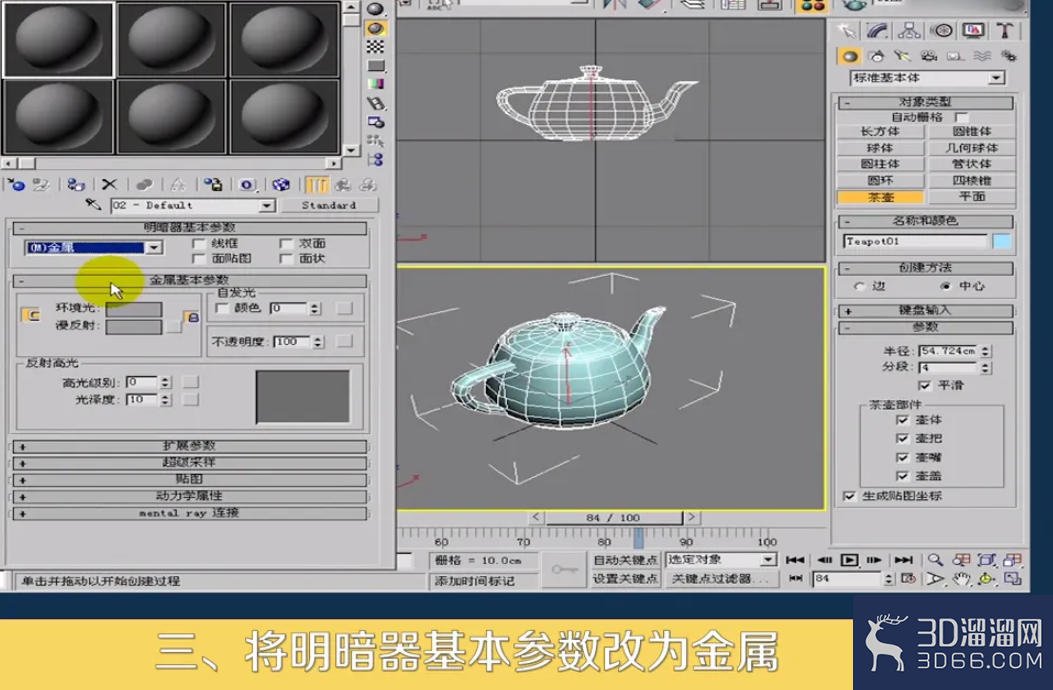Enable the 双面 checkbox
This screenshot has width=1053, height=690.
(x=287, y=243)
